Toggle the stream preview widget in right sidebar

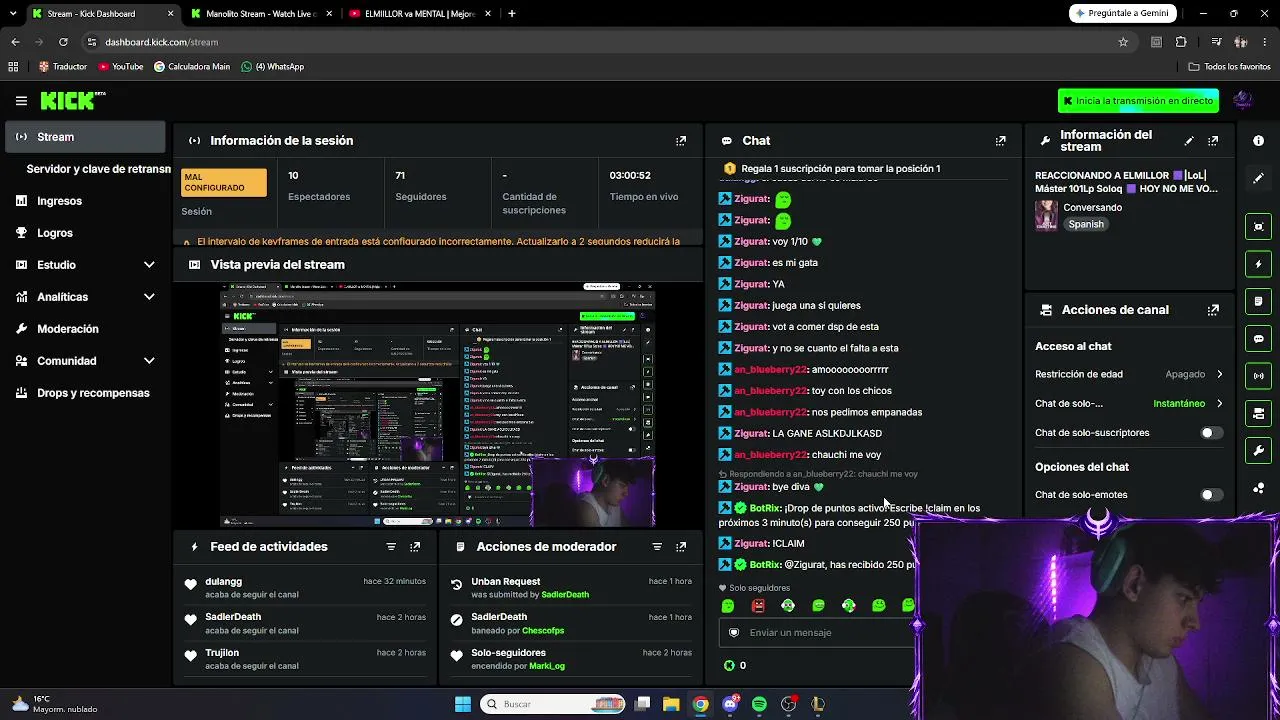(1259, 227)
